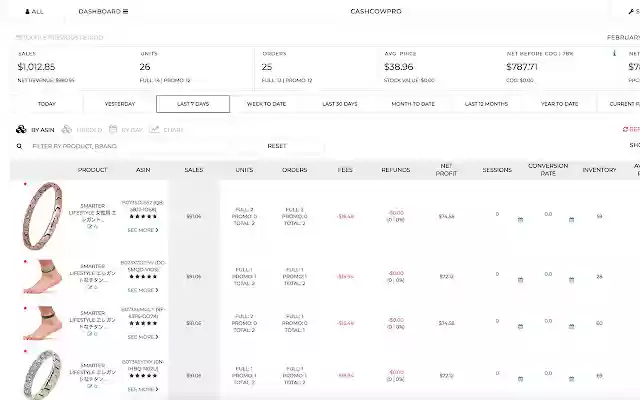Sort by the NET PROFIT column header
The width and height of the screenshot is (640, 400).
pos(446,170)
